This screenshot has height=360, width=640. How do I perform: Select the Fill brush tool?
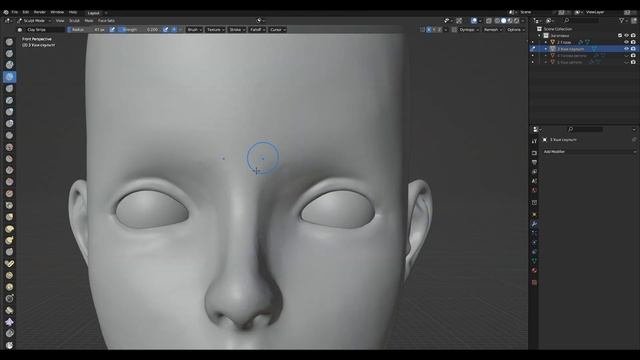coord(9,170)
